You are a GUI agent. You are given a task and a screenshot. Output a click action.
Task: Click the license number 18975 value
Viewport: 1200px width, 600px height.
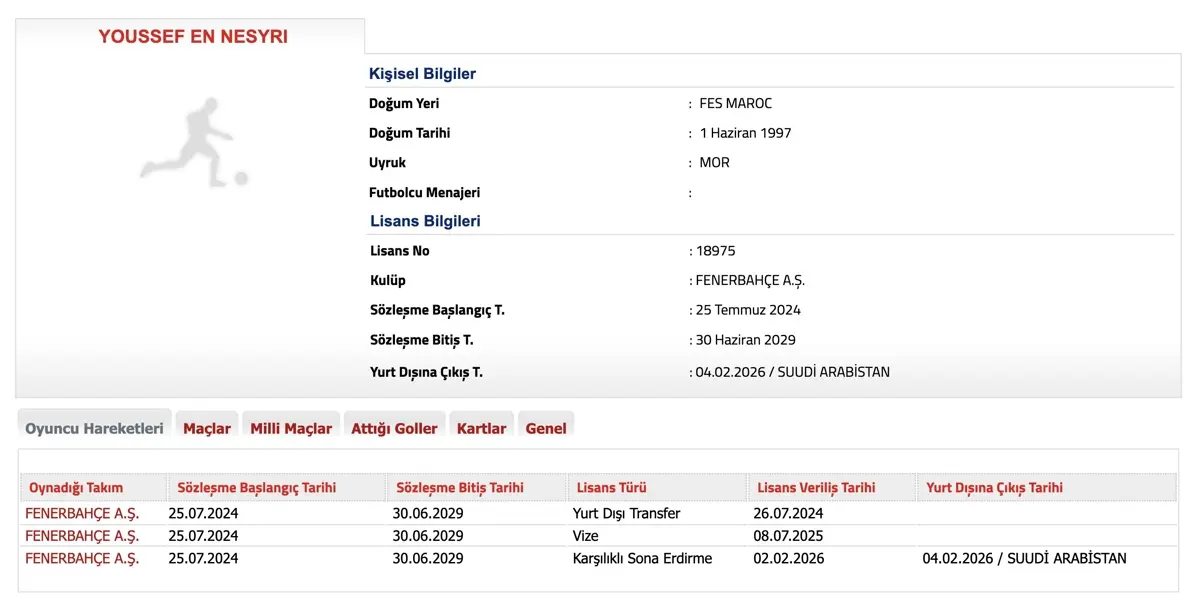pos(715,251)
